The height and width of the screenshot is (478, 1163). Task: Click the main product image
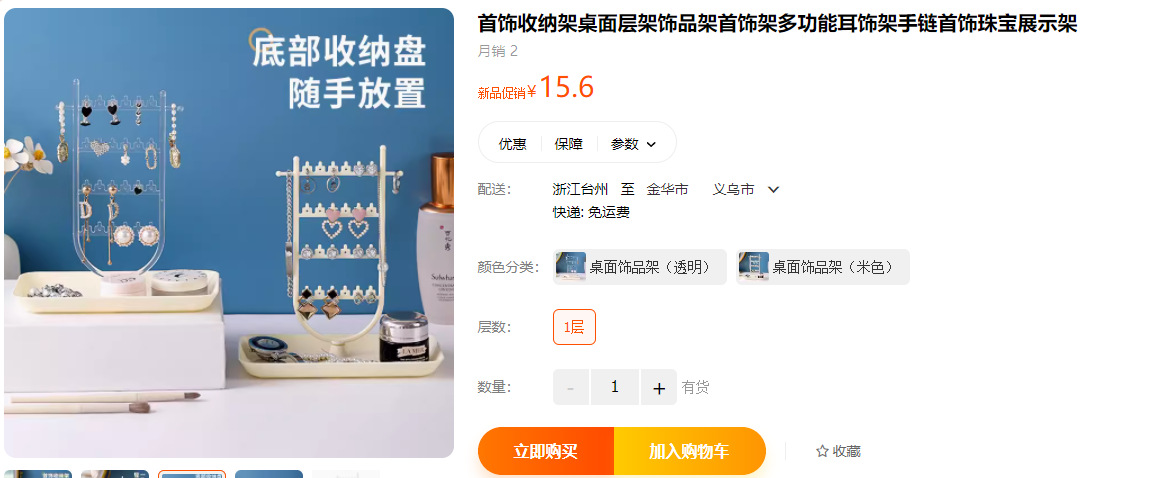[x=228, y=232]
